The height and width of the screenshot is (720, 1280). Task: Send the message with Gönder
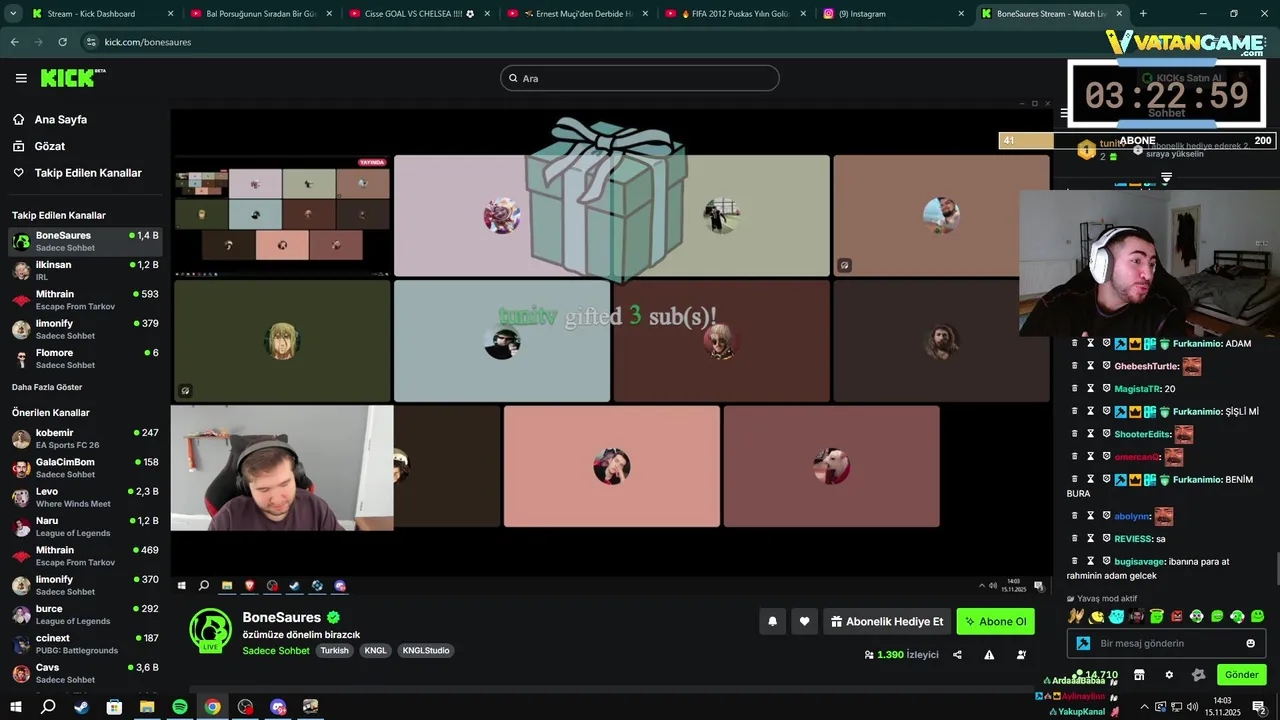point(1241,675)
